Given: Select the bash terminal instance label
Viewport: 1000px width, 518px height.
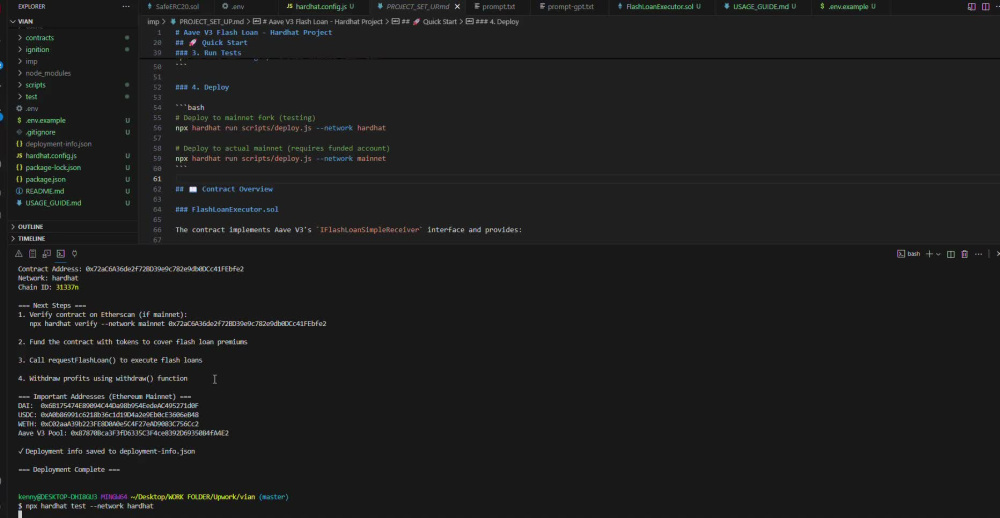Looking at the screenshot, I should (909, 254).
